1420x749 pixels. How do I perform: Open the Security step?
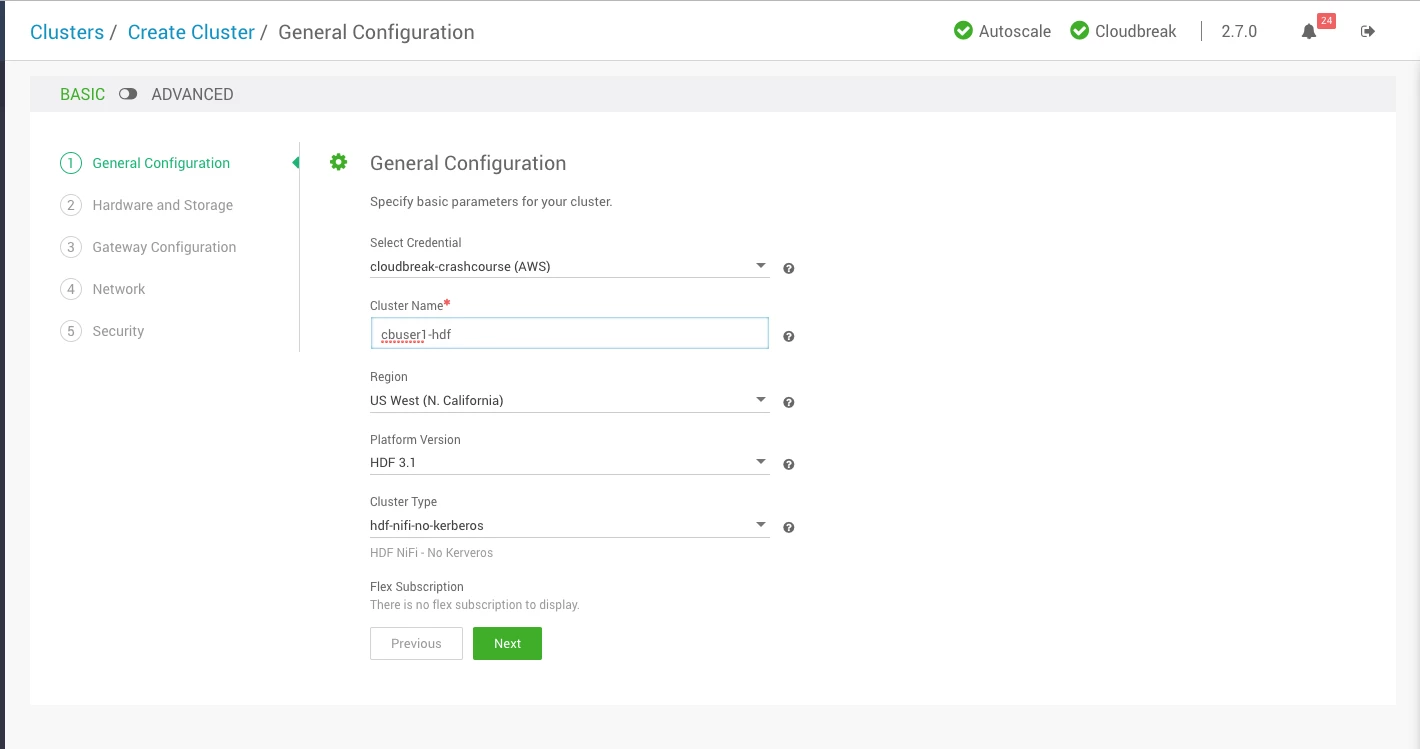point(118,331)
